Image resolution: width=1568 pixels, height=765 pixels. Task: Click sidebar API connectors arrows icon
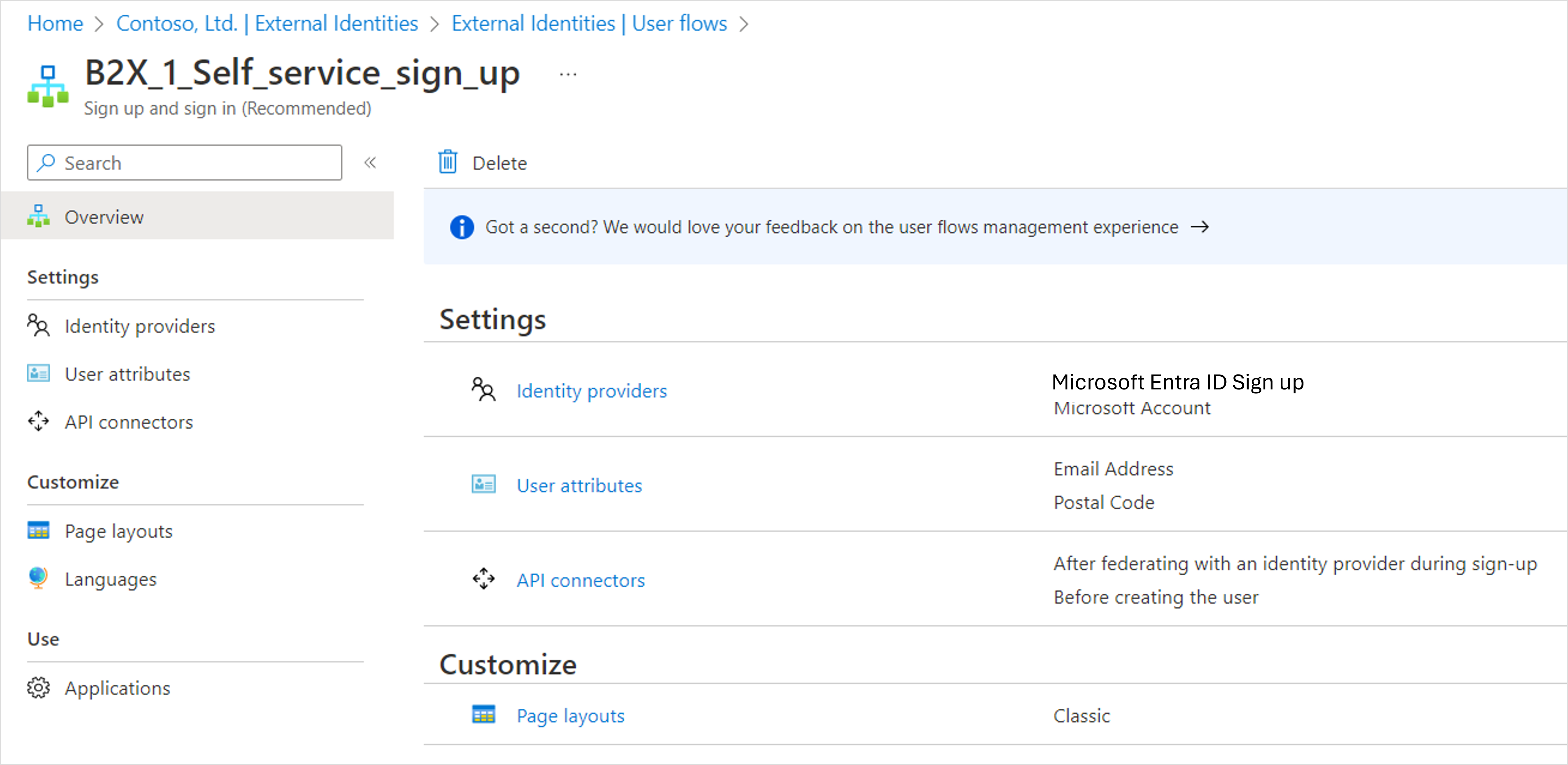coord(38,421)
